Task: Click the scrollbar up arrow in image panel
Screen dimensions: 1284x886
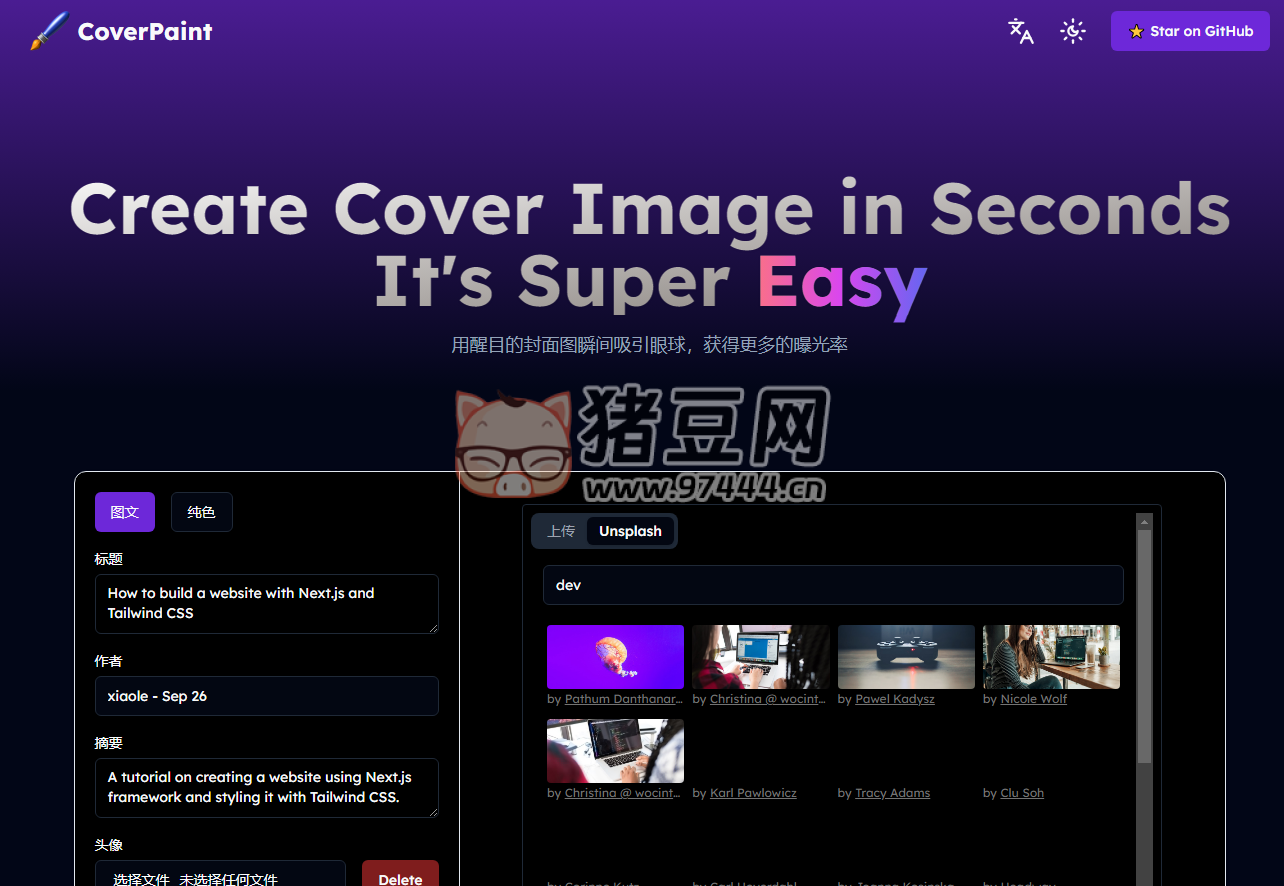Action: [x=1145, y=522]
